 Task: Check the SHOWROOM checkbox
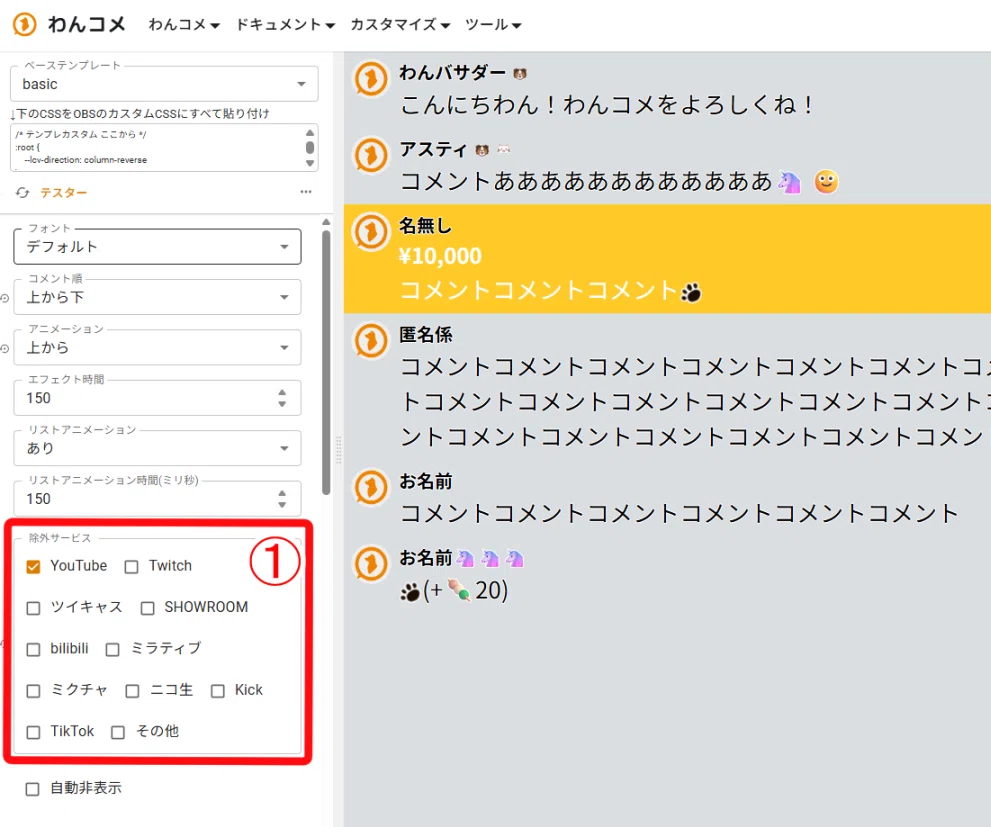[x=147, y=608]
